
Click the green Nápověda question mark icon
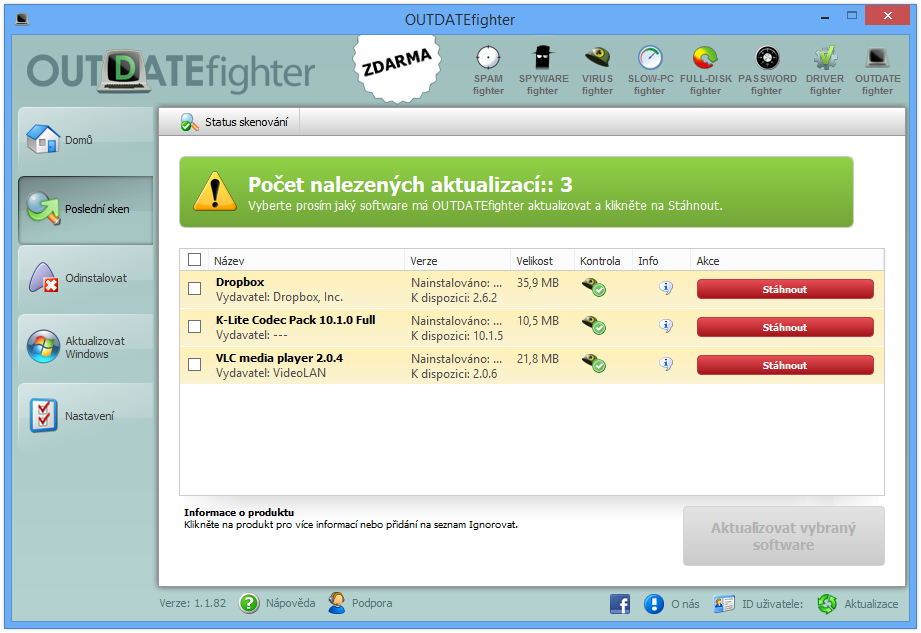point(249,603)
